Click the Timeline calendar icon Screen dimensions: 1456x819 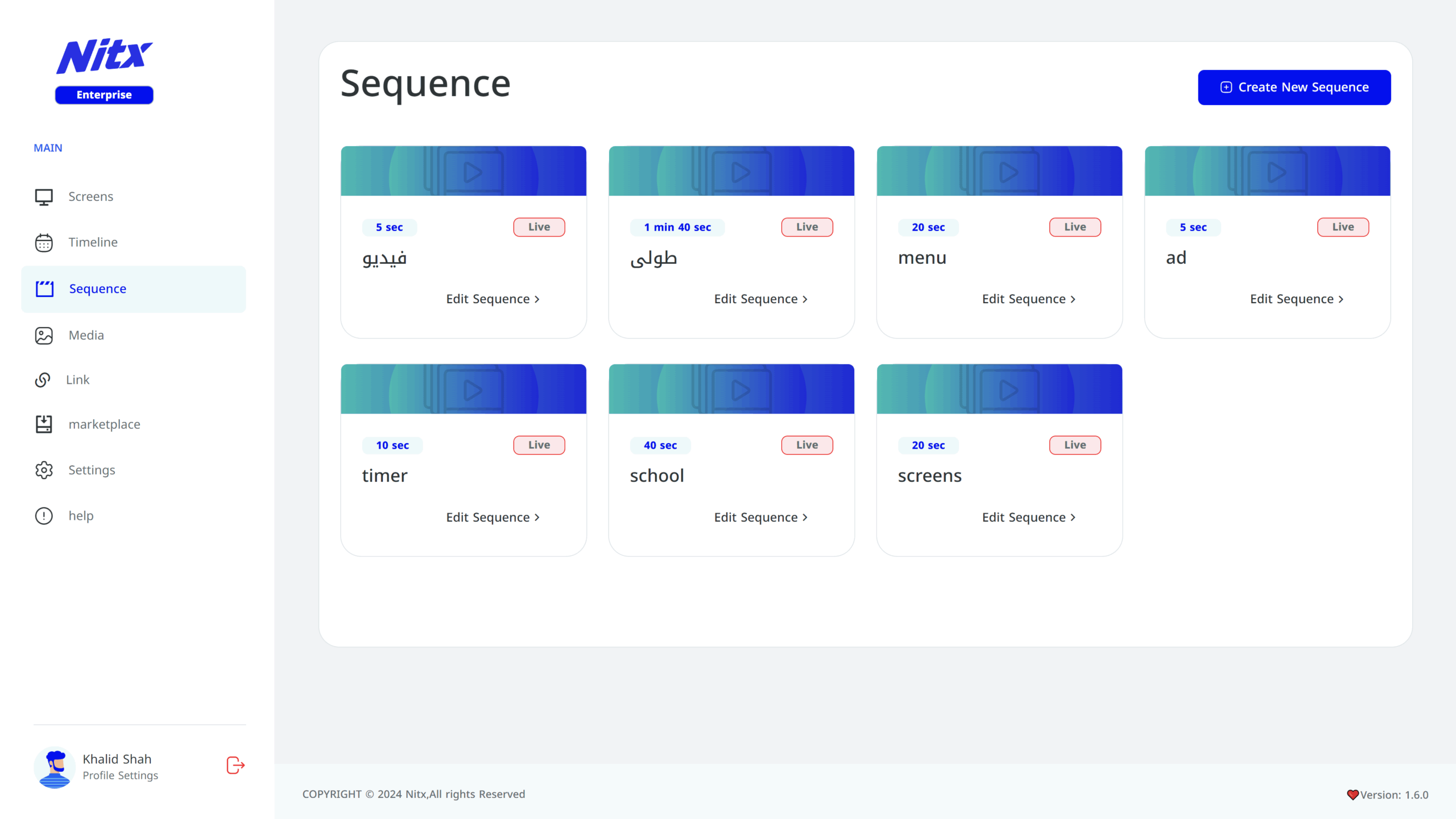[44, 243]
